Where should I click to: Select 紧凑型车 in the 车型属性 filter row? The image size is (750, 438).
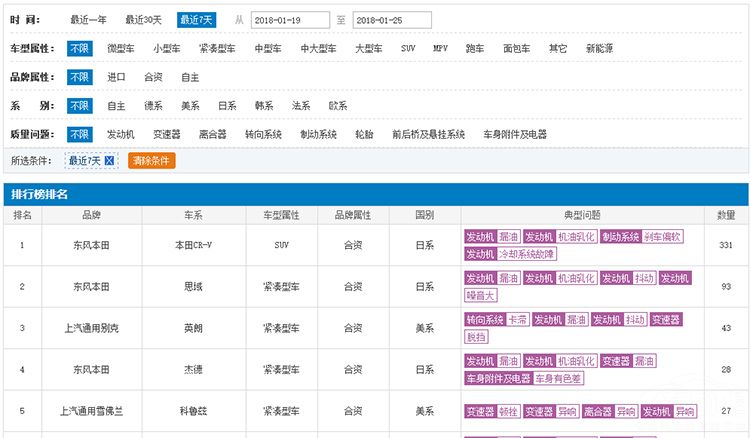[217, 48]
